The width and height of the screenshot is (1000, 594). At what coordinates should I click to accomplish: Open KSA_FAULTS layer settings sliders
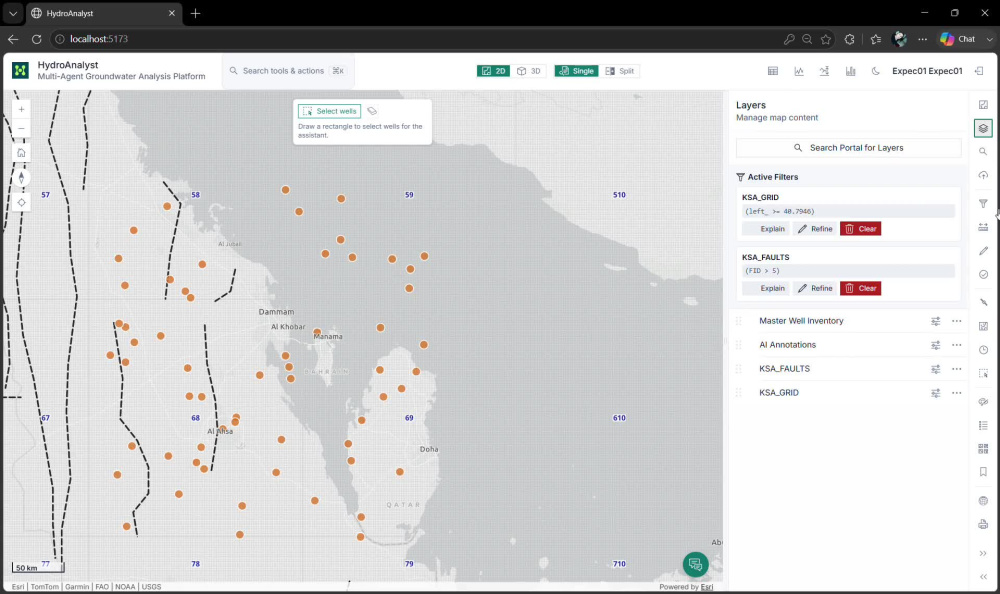point(935,369)
